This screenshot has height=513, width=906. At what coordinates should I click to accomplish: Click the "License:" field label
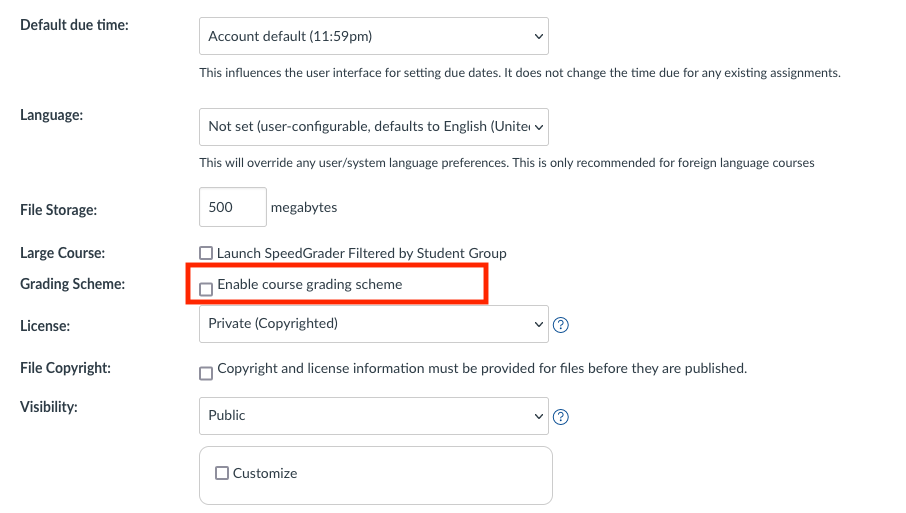[45, 326]
